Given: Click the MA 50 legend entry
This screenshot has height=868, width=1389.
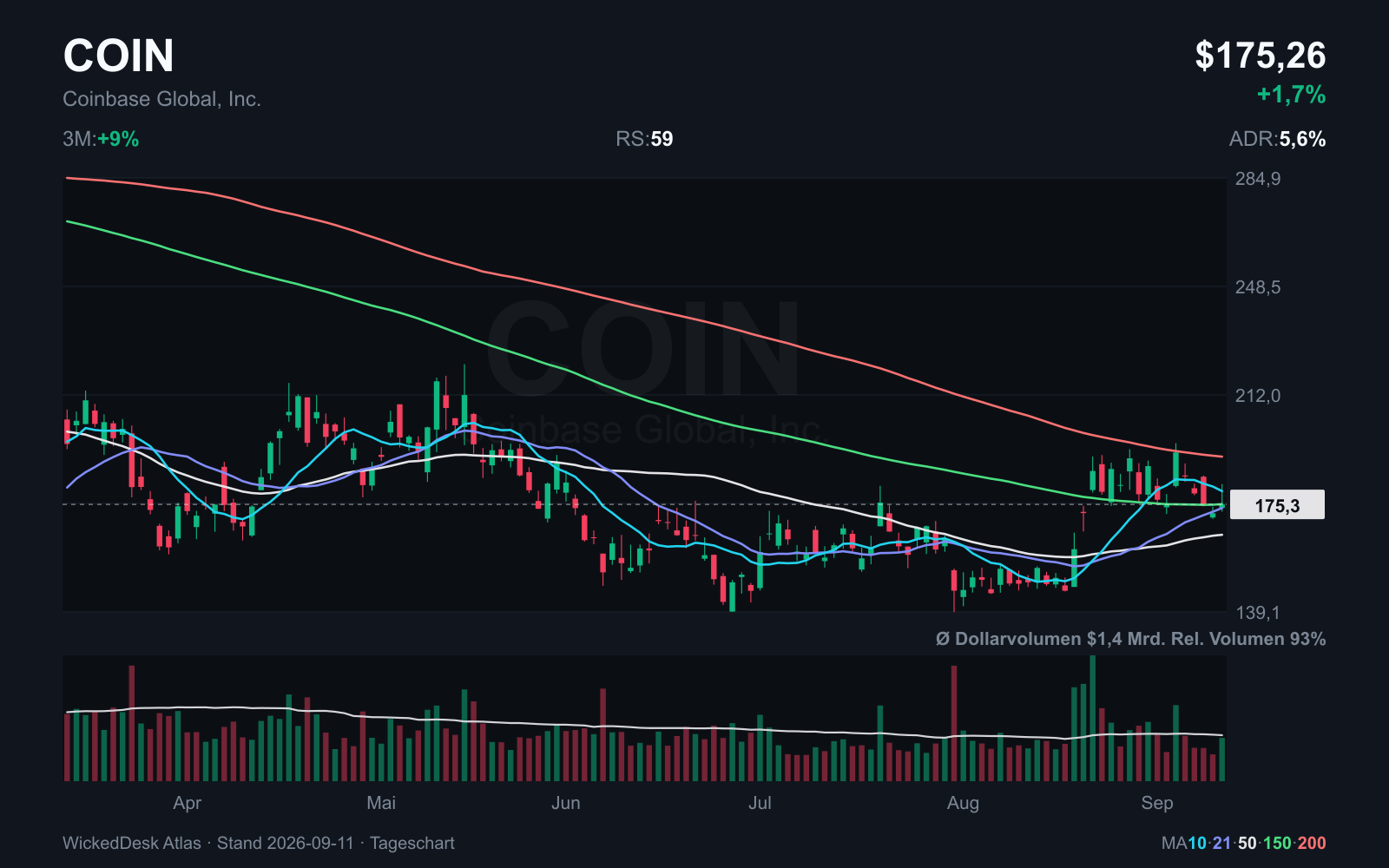Looking at the screenshot, I should pos(1247,843).
